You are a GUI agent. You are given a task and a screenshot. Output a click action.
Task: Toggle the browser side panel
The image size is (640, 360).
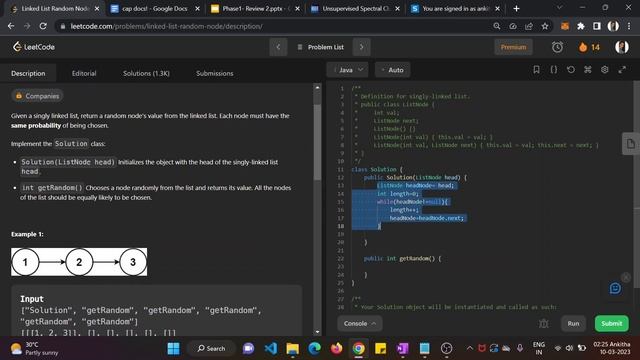pyautogui.click(x=597, y=26)
